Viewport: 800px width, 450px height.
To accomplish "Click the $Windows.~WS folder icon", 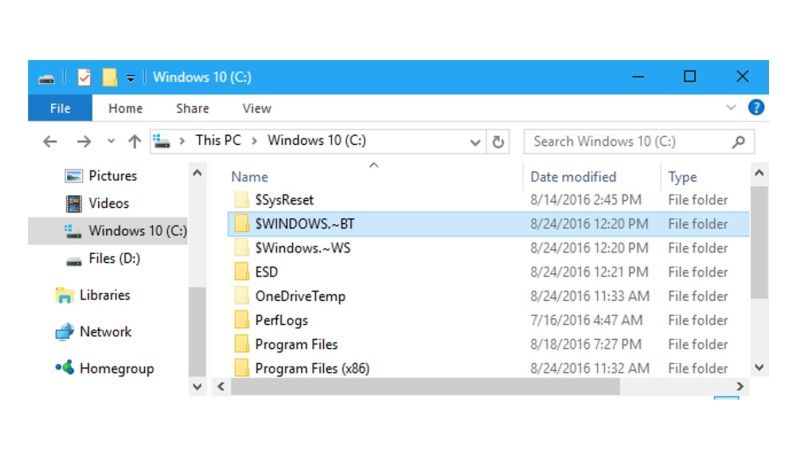I will [241, 248].
